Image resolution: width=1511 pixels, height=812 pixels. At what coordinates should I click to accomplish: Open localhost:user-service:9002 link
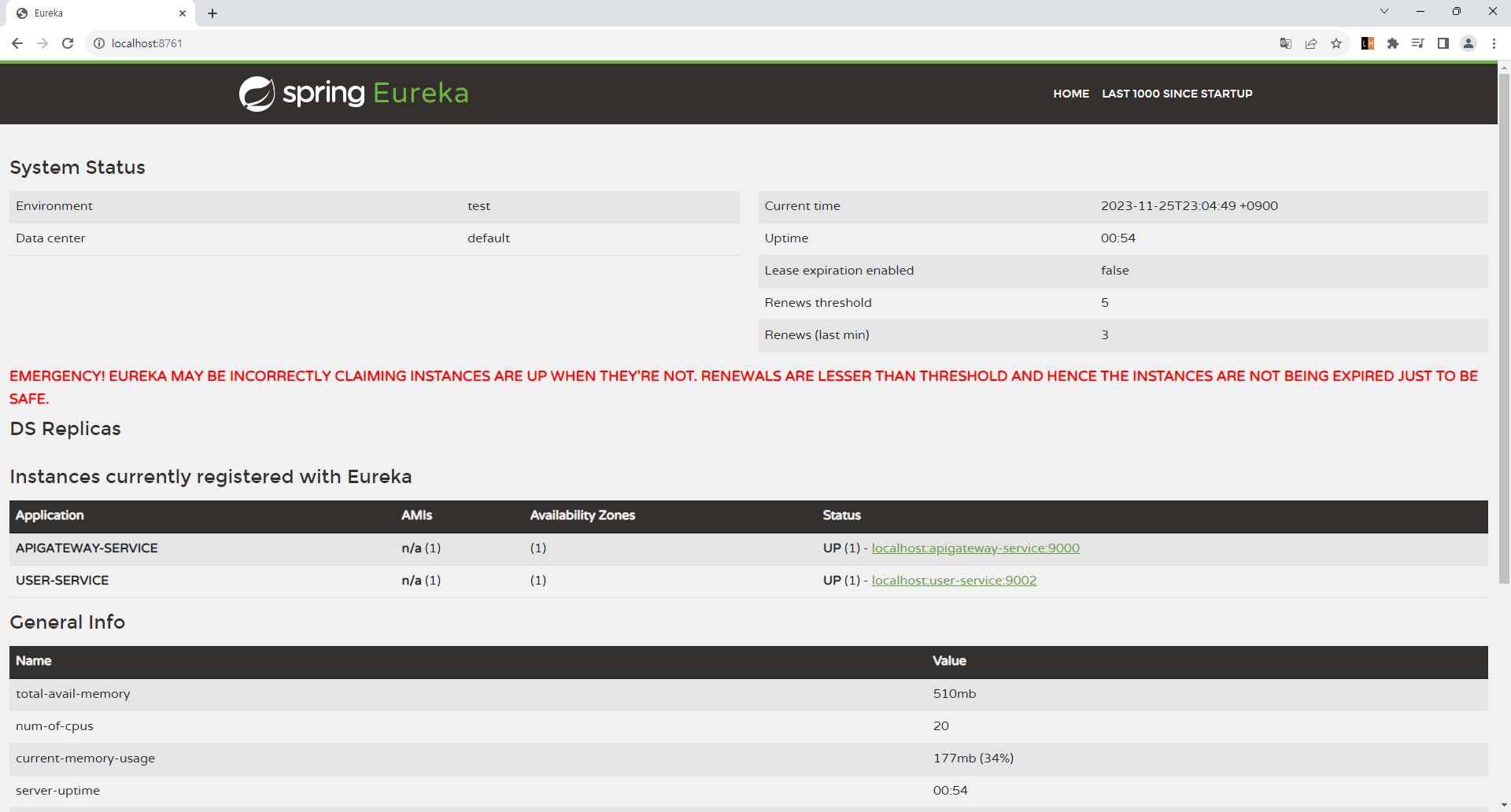[x=954, y=581]
